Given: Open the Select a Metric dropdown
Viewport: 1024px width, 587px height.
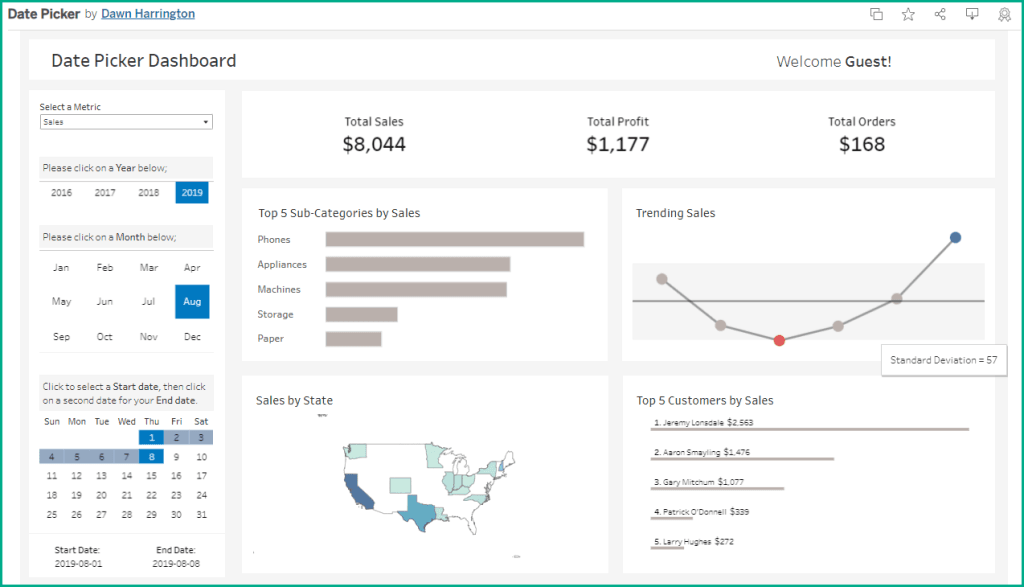Looking at the screenshot, I should [x=125, y=122].
